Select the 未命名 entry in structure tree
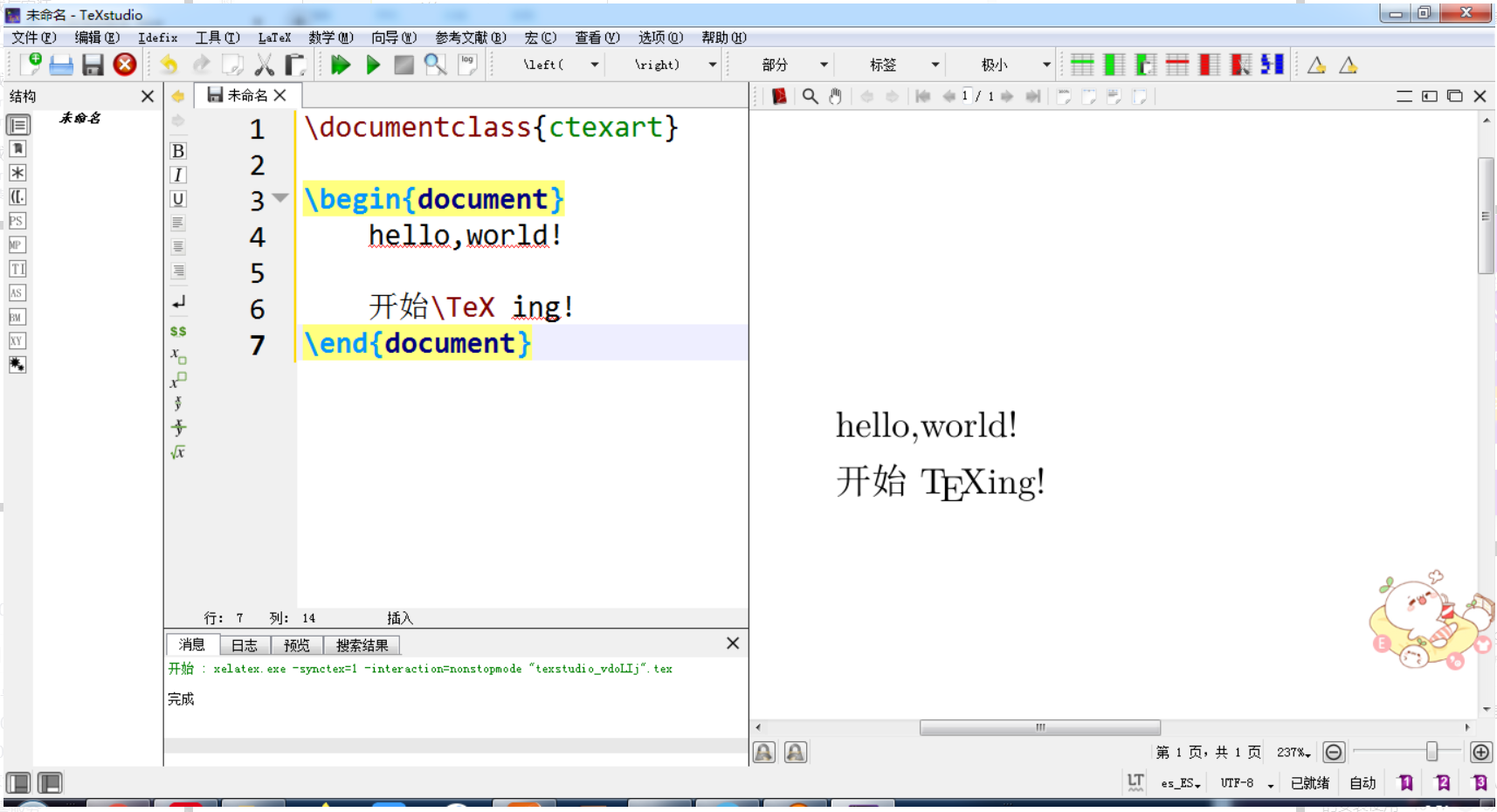 pos(80,118)
